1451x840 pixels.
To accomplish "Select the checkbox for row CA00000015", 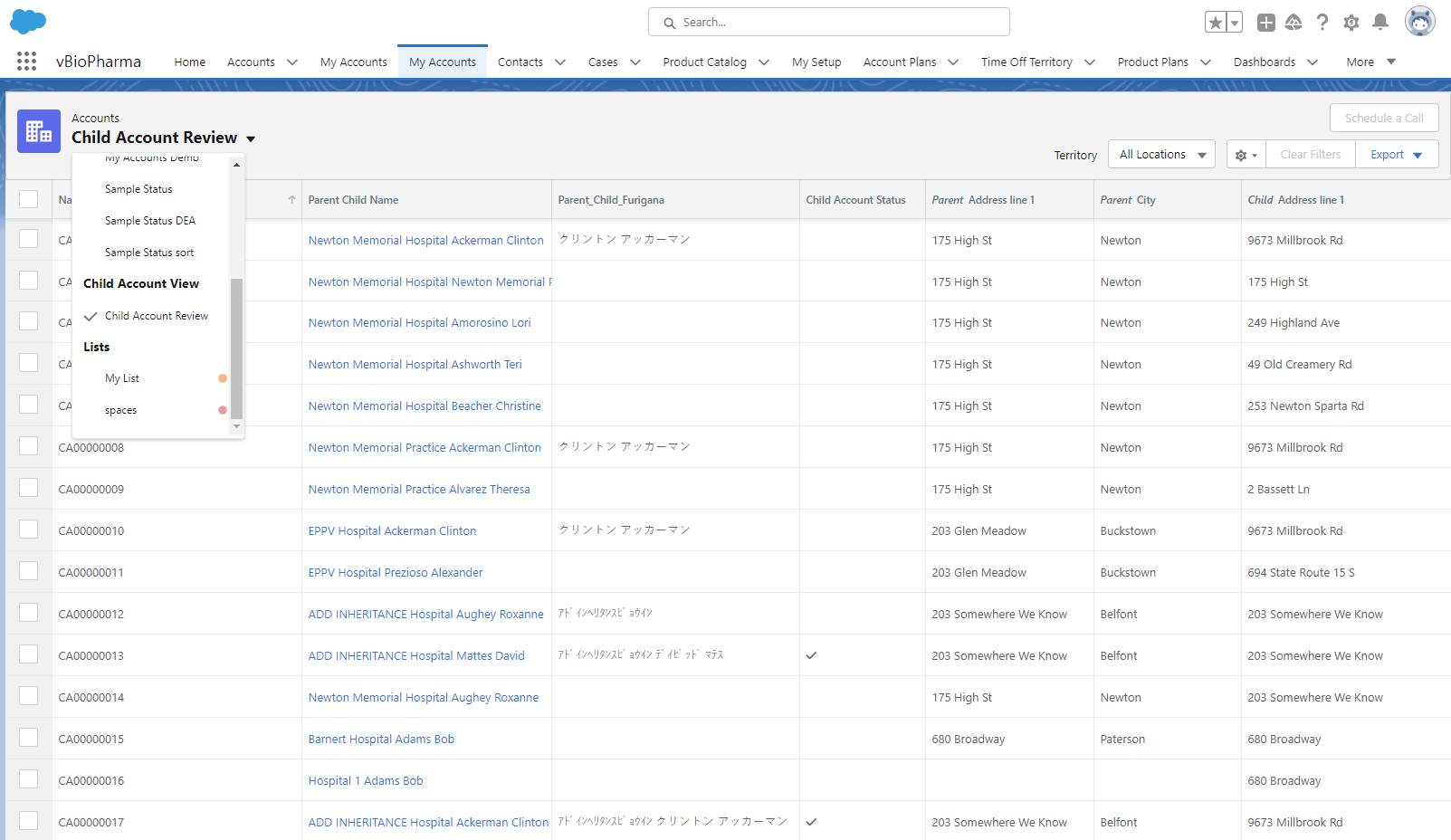I will [29, 739].
